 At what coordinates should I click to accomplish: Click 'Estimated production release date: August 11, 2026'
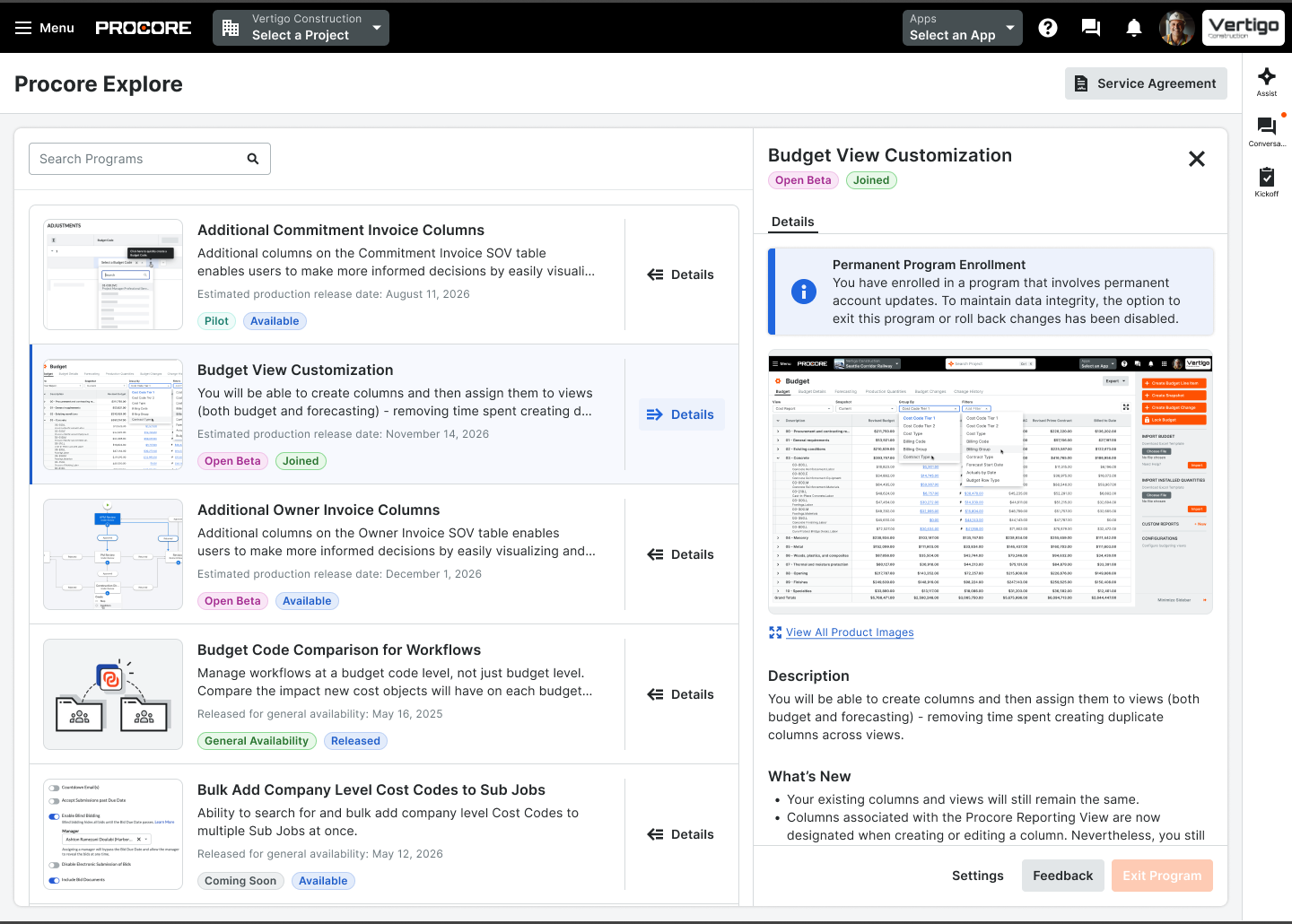[x=334, y=294]
